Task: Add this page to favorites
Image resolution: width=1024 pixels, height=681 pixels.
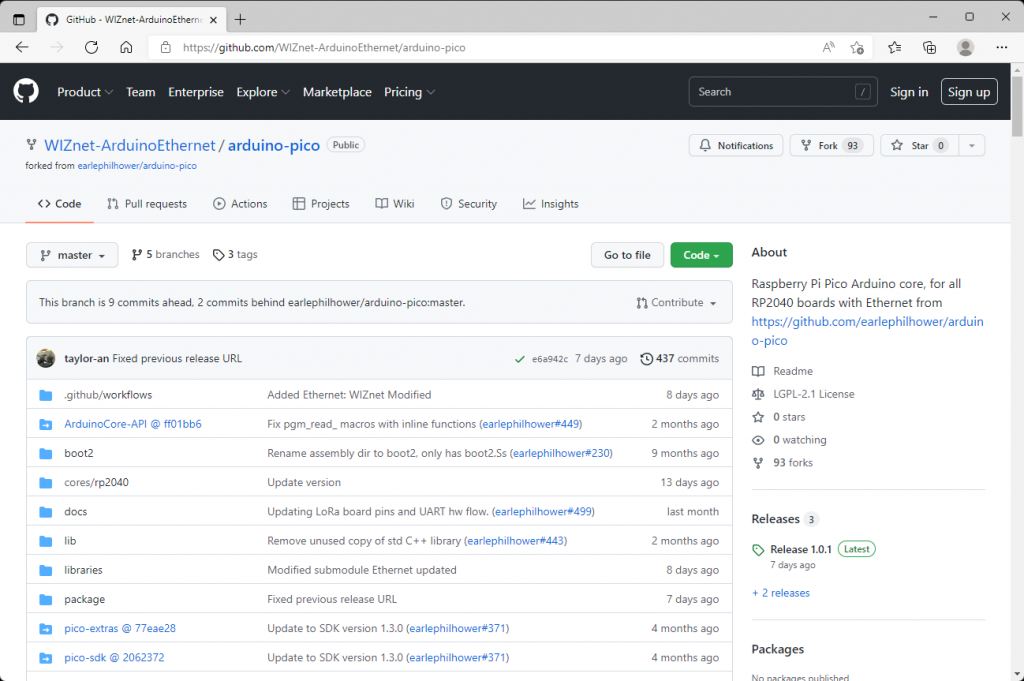Action: [857, 47]
